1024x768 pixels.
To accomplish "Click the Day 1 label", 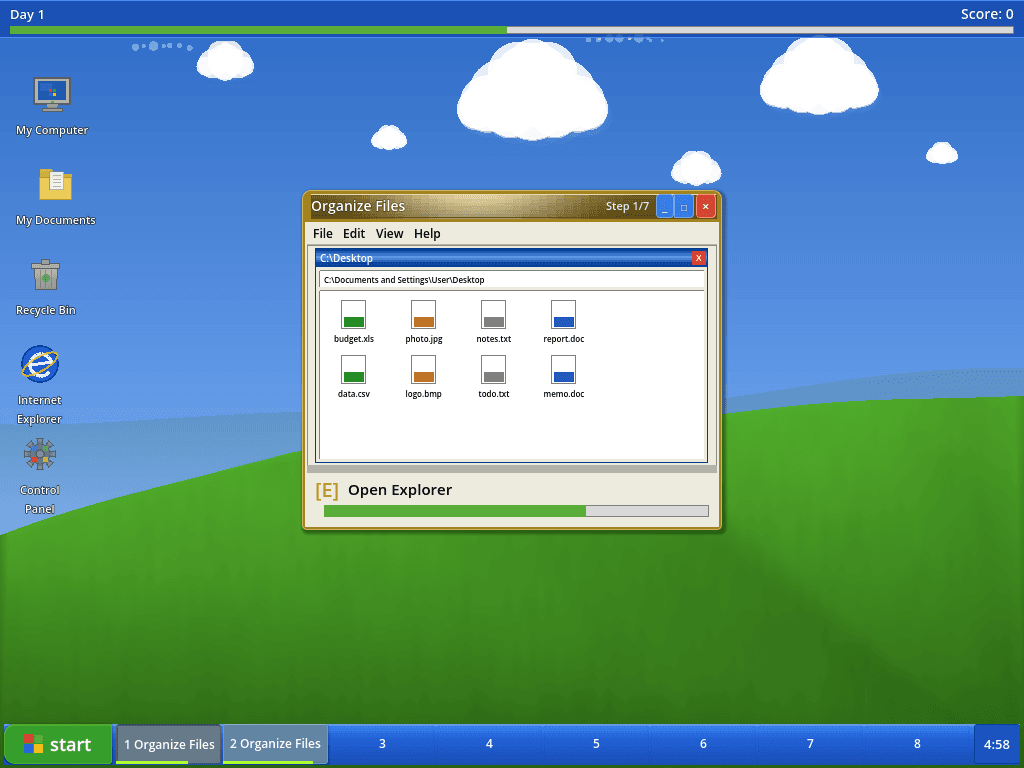I will [x=27, y=14].
